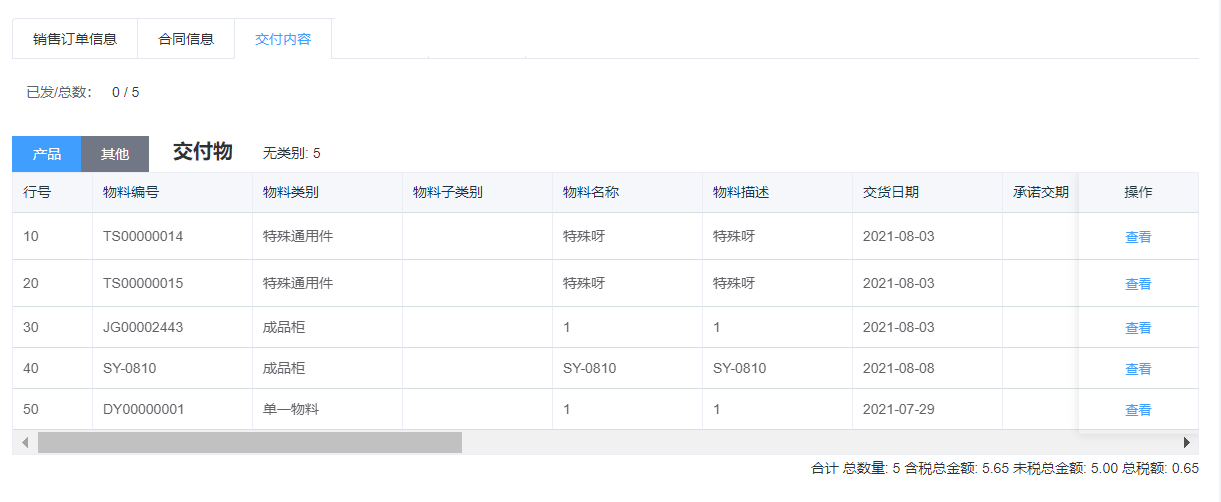Click the 物料类别 column header
This screenshot has height=502, width=1221.
pos(291,192)
